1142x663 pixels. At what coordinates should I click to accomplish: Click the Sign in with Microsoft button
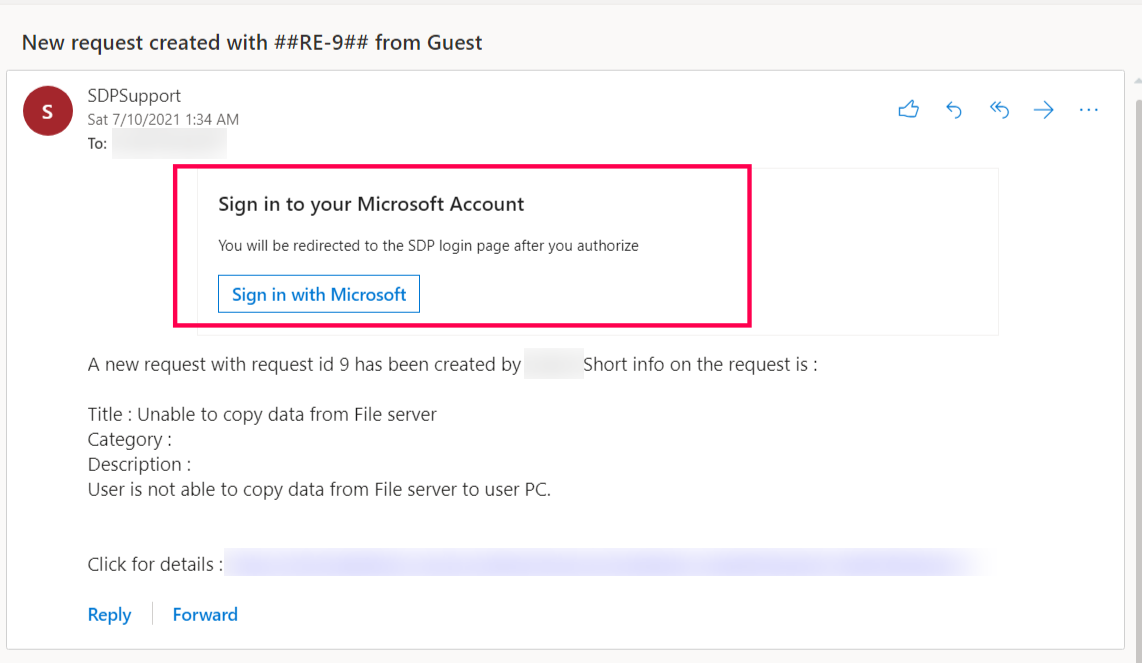(319, 294)
